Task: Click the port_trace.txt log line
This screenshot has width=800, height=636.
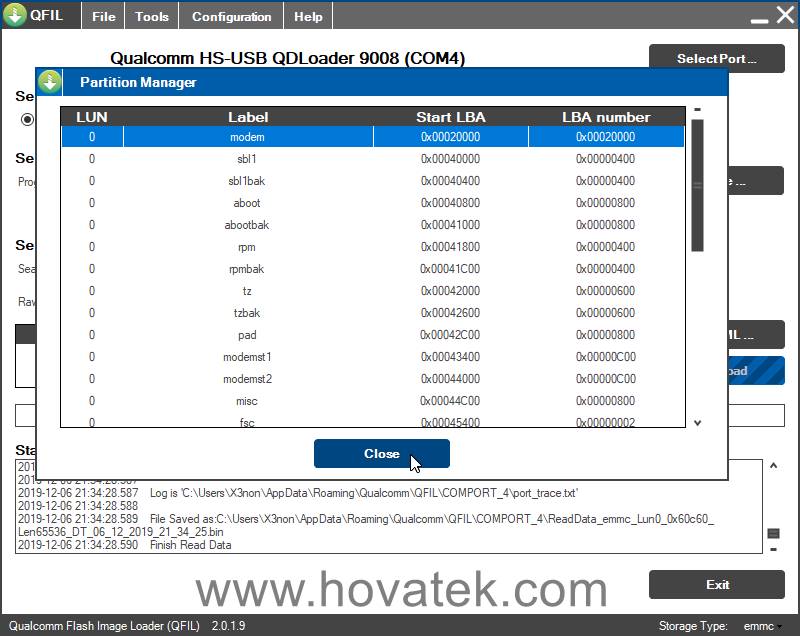Action: [298, 493]
